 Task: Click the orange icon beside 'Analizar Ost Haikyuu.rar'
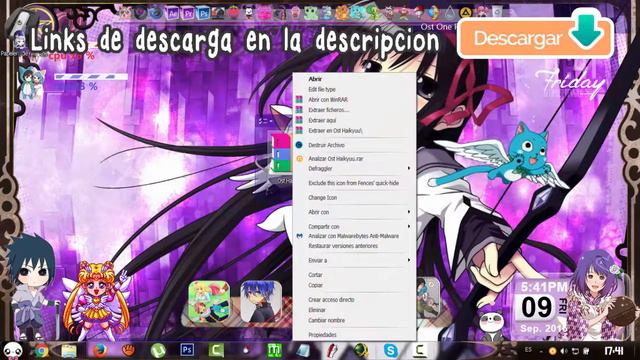299,158
